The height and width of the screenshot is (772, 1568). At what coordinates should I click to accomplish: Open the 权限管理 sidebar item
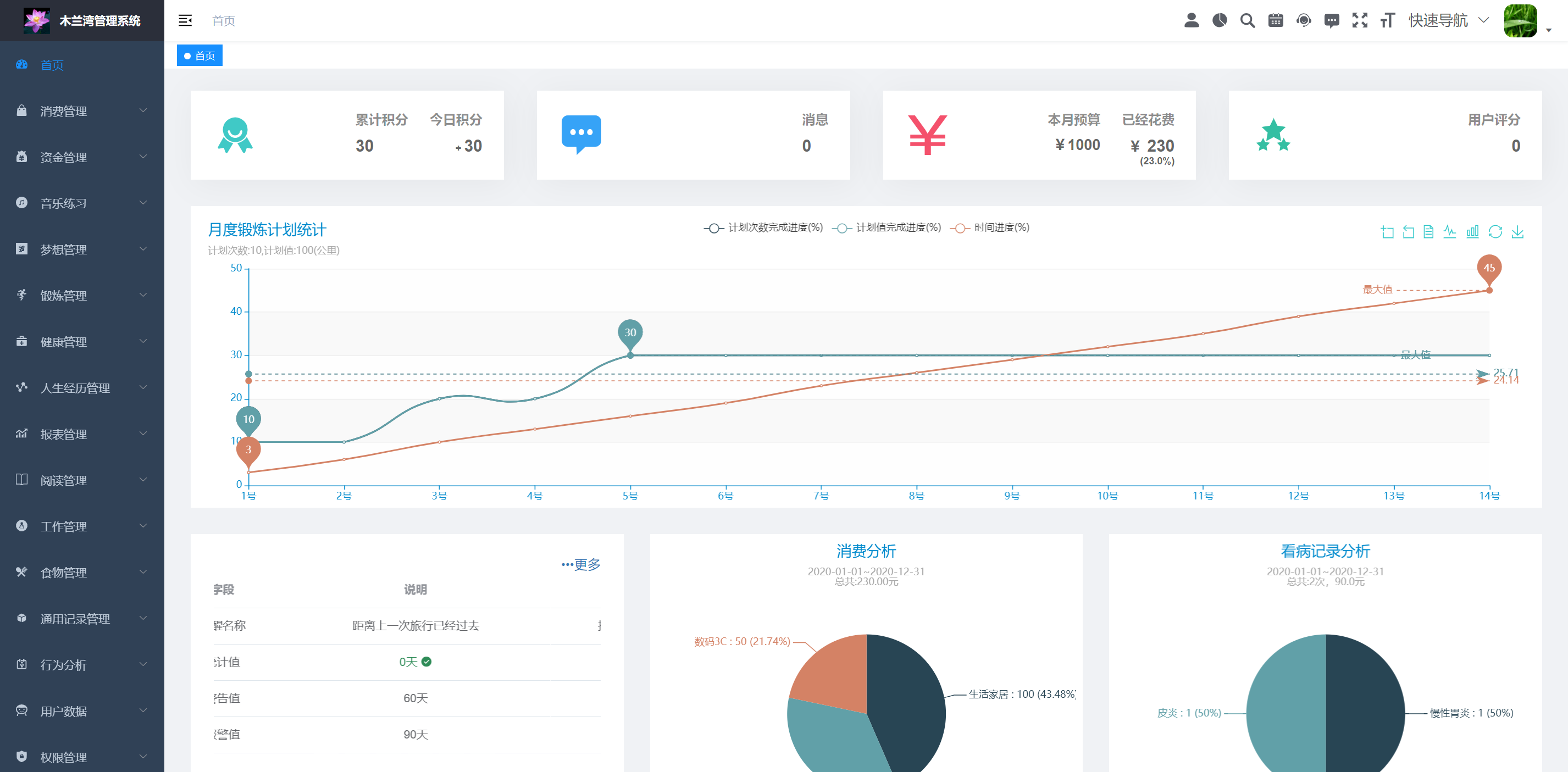tap(82, 757)
